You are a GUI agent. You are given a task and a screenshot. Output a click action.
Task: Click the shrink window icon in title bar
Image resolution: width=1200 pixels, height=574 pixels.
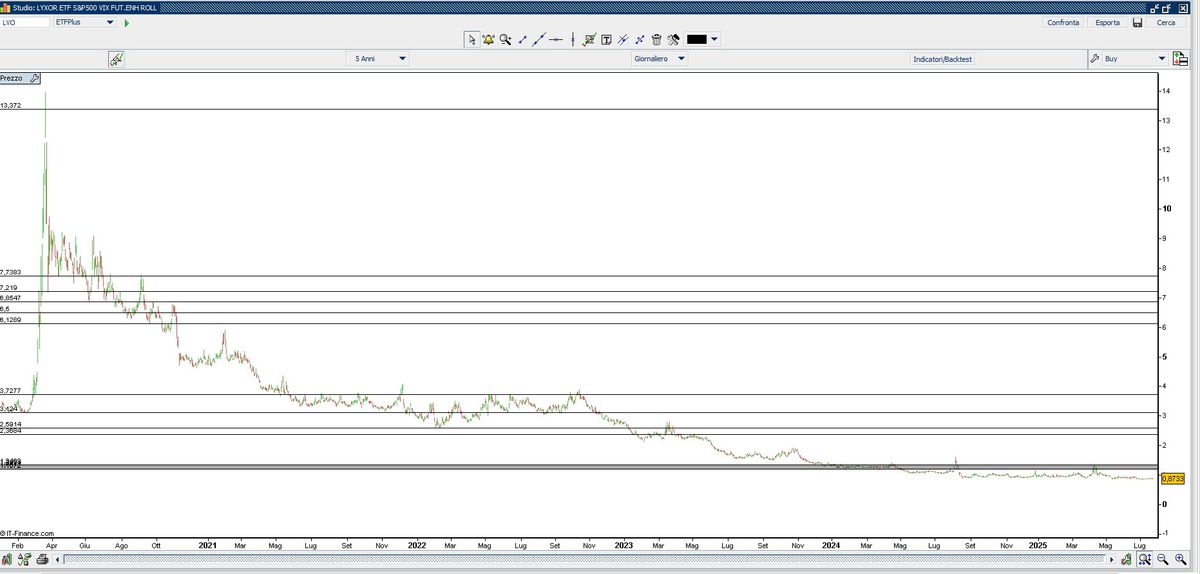tap(1155, 7)
